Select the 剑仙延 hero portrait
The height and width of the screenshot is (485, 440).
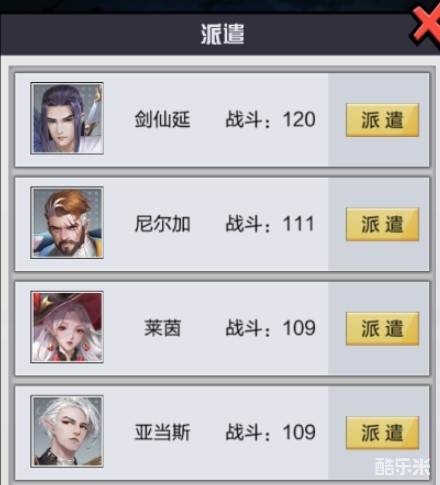coord(67,118)
